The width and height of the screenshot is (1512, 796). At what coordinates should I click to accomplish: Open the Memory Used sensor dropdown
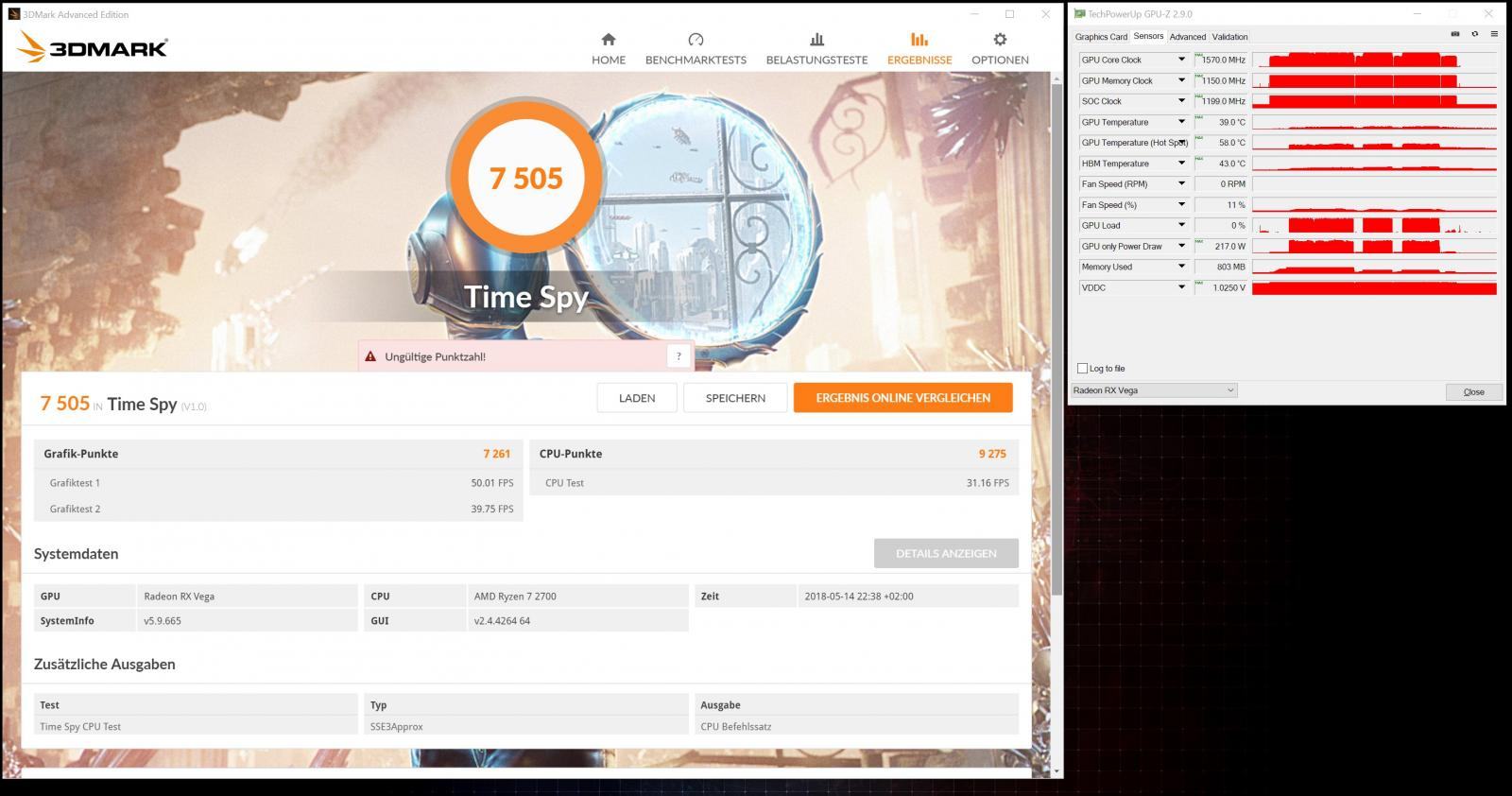(1181, 267)
